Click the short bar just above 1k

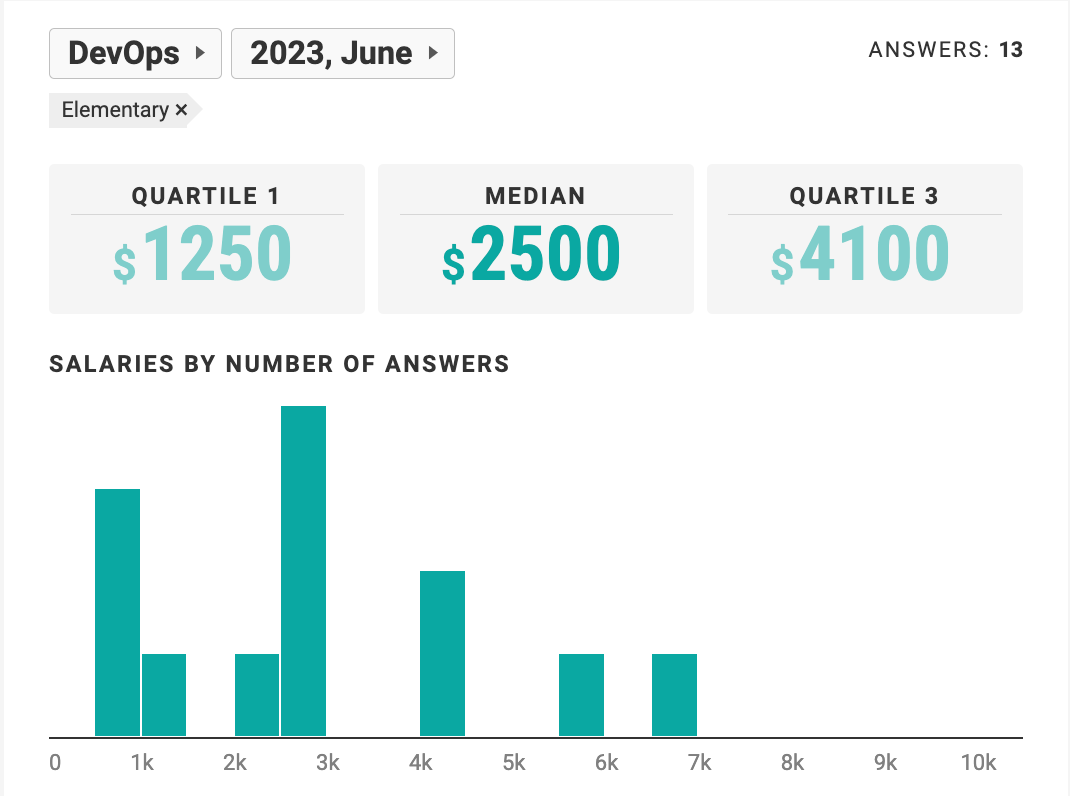tap(164, 695)
